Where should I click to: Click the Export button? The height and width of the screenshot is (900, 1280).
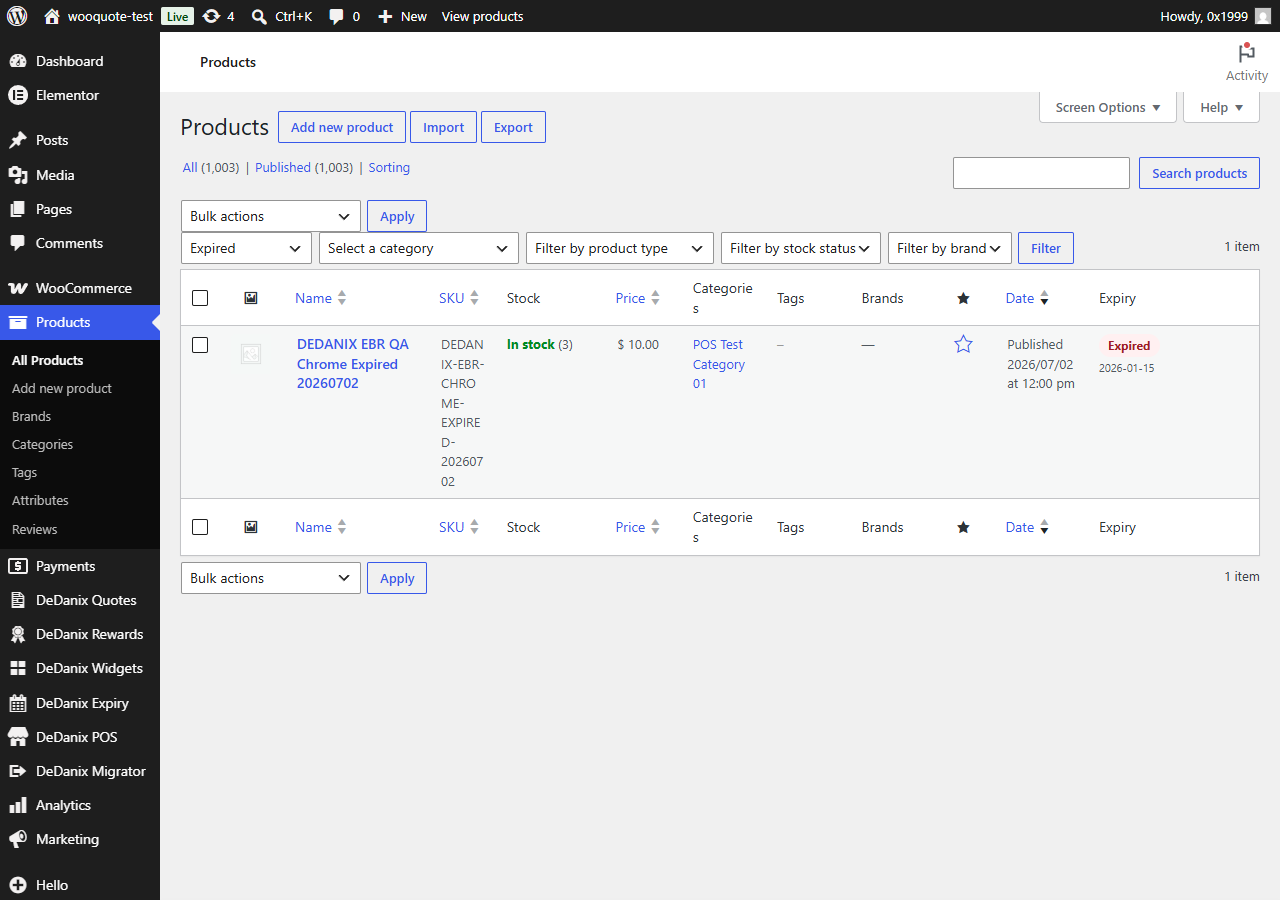click(513, 127)
